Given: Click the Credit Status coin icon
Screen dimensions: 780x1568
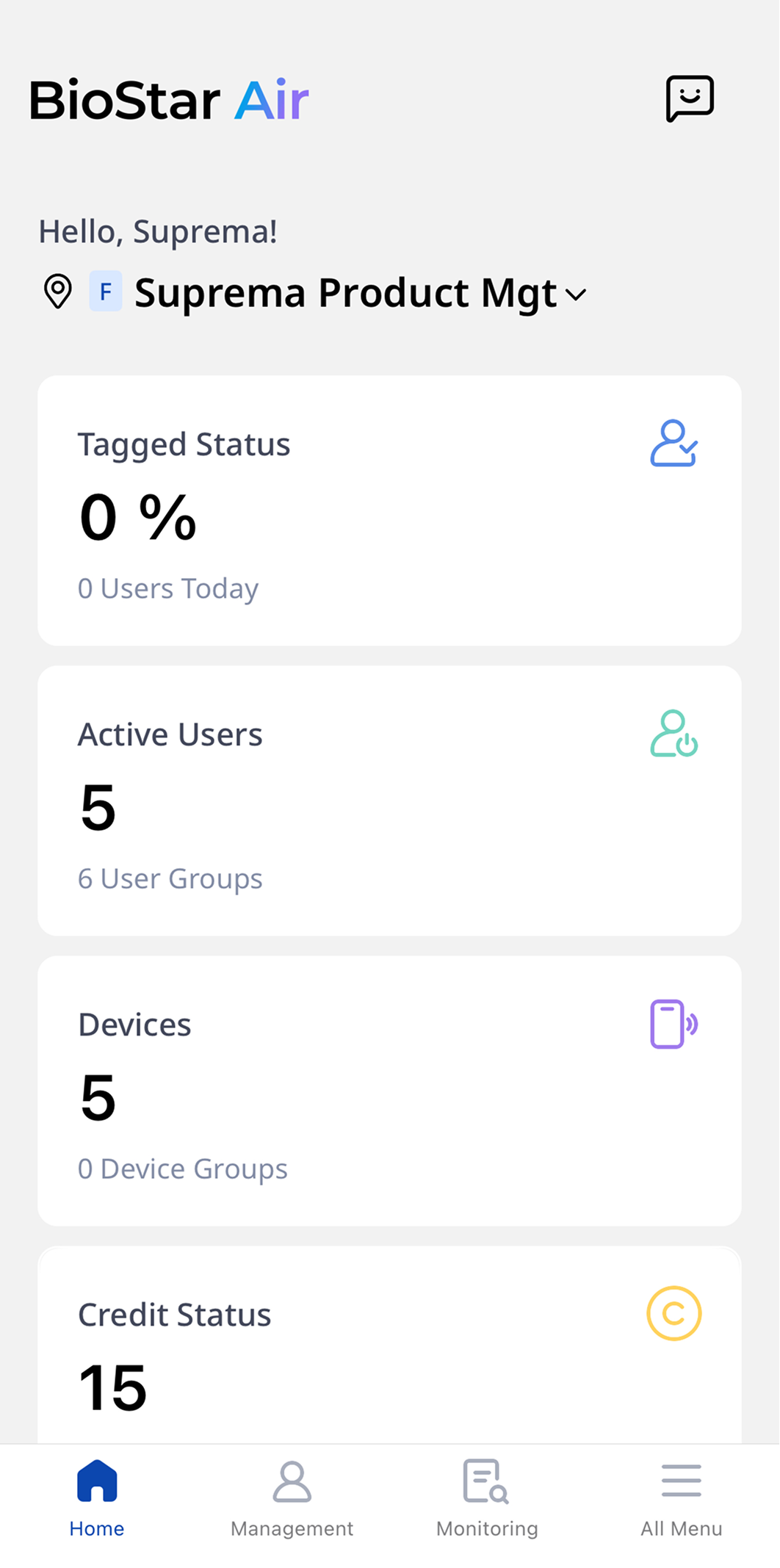Looking at the screenshot, I should click(x=674, y=1313).
